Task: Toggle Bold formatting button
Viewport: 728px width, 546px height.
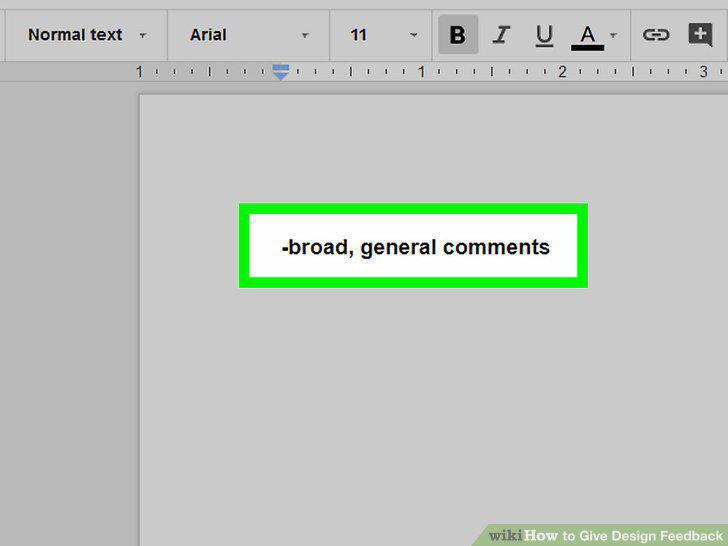Action: click(x=458, y=35)
